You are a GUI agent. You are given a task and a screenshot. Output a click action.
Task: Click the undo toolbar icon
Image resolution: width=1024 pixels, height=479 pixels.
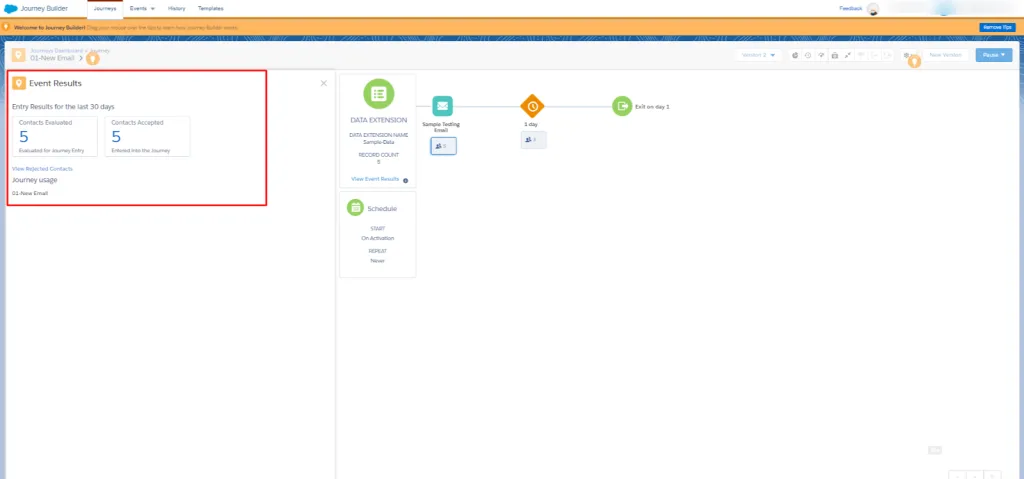(875, 55)
